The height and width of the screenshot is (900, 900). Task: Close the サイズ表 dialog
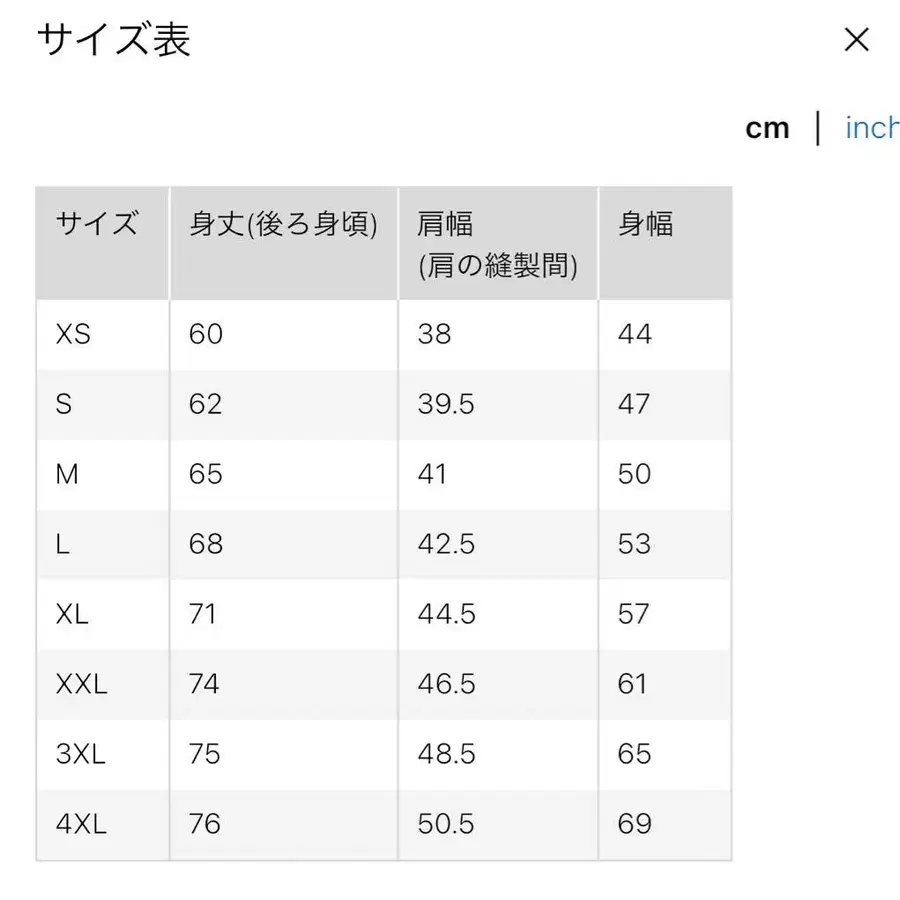point(857,40)
